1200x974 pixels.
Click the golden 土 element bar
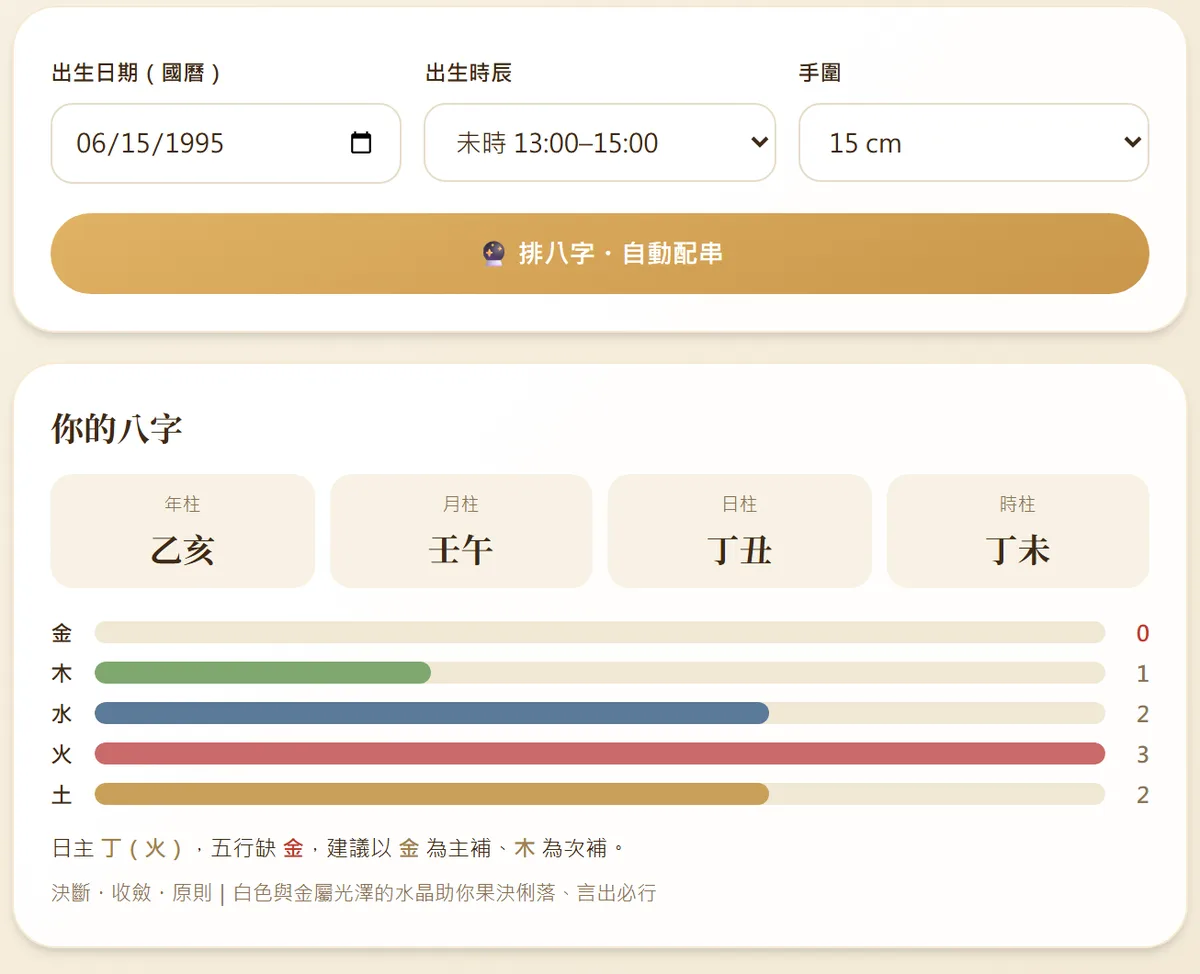click(x=432, y=794)
